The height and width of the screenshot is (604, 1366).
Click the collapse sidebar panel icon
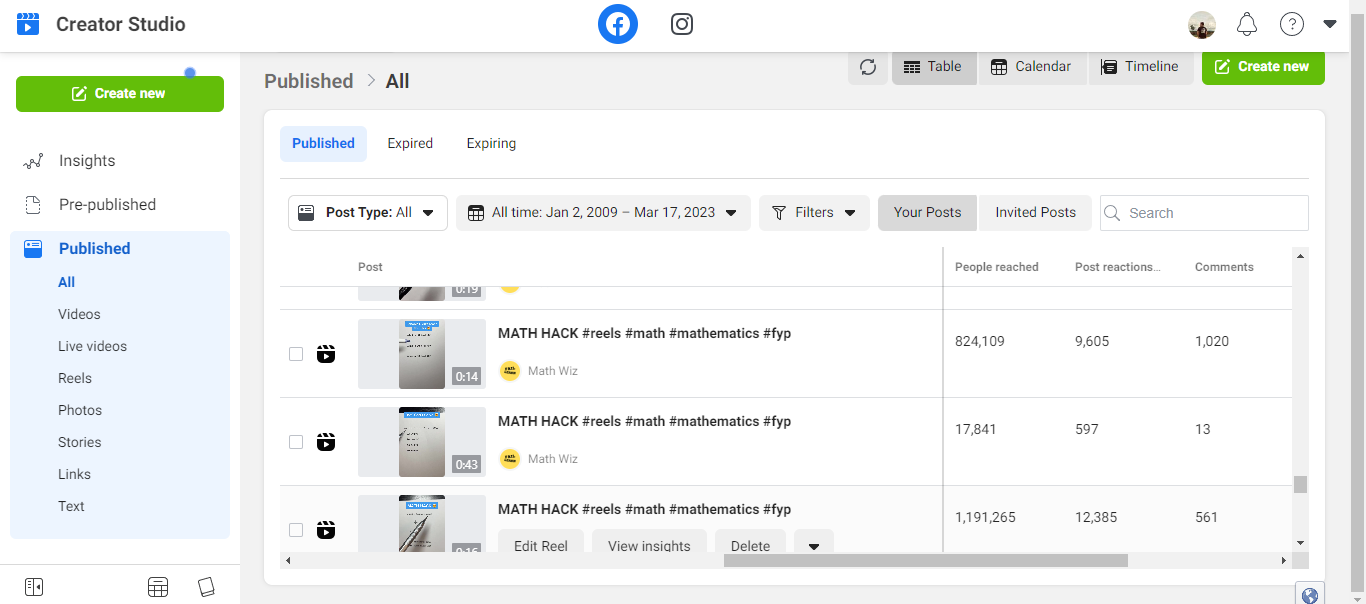[x=34, y=587]
